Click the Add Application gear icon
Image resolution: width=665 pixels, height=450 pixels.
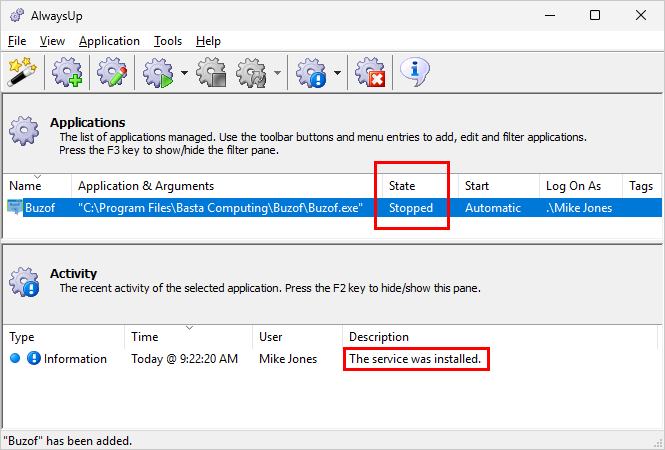point(67,72)
